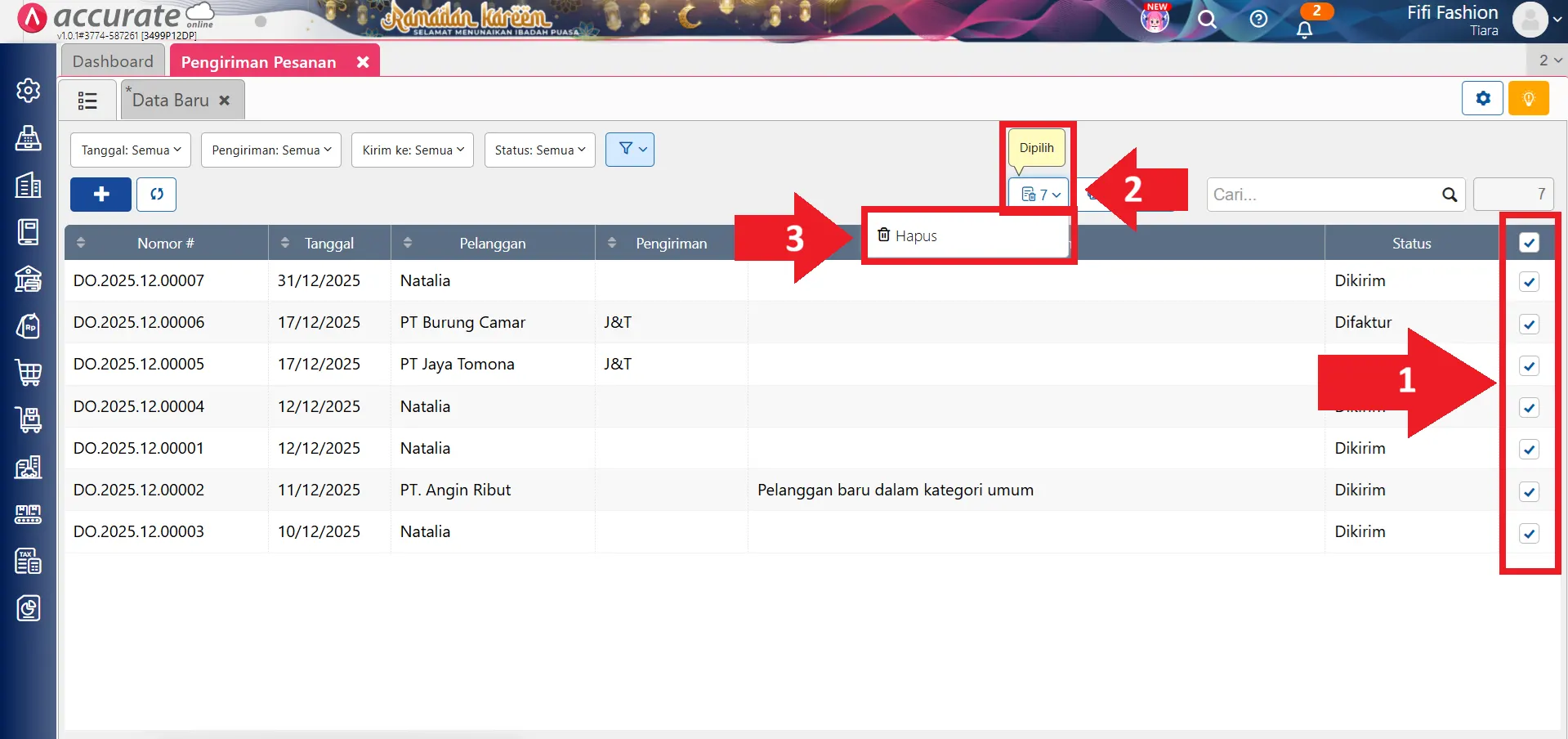Open Rp price tag sales icon
This screenshot has height=739, width=1568.
29,326
